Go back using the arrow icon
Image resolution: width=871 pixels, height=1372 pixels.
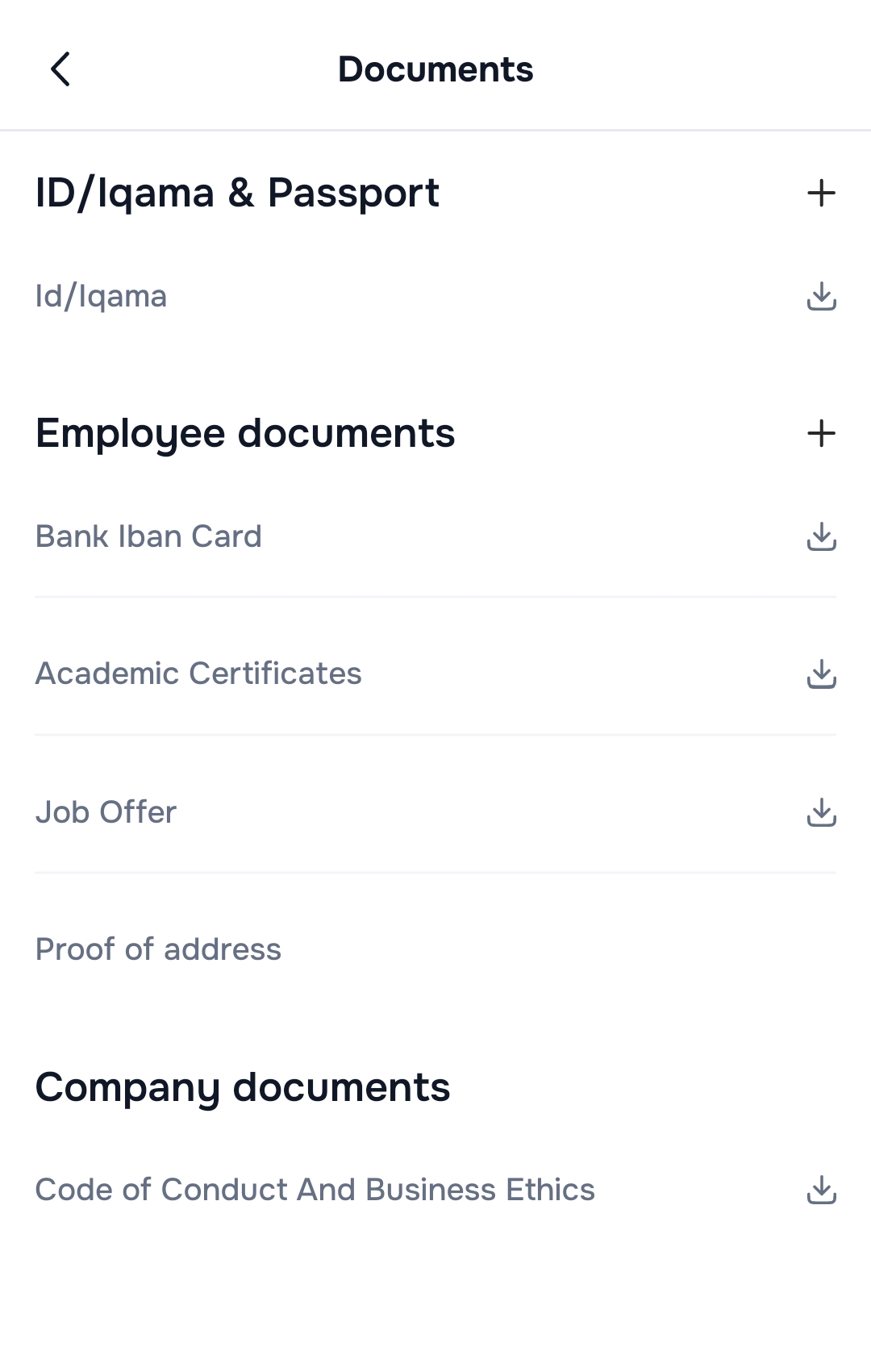tap(60, 69)
